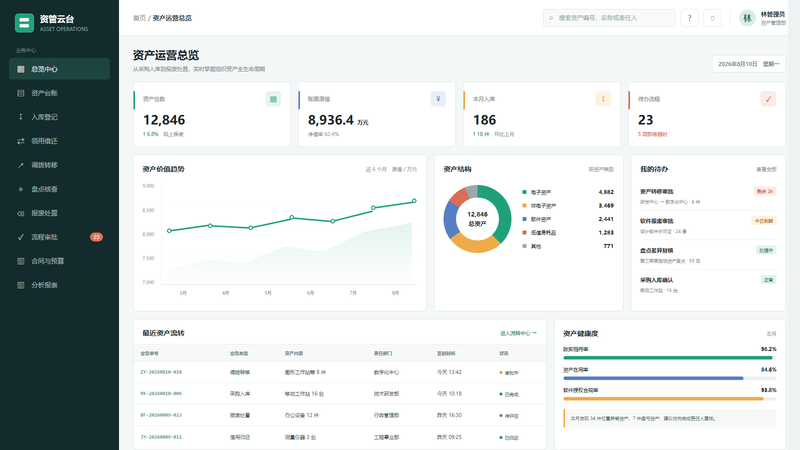Click the 4,882 count beside 电子资产
The height and width of the screenshot is (450, 800).
tap(606, 192)
